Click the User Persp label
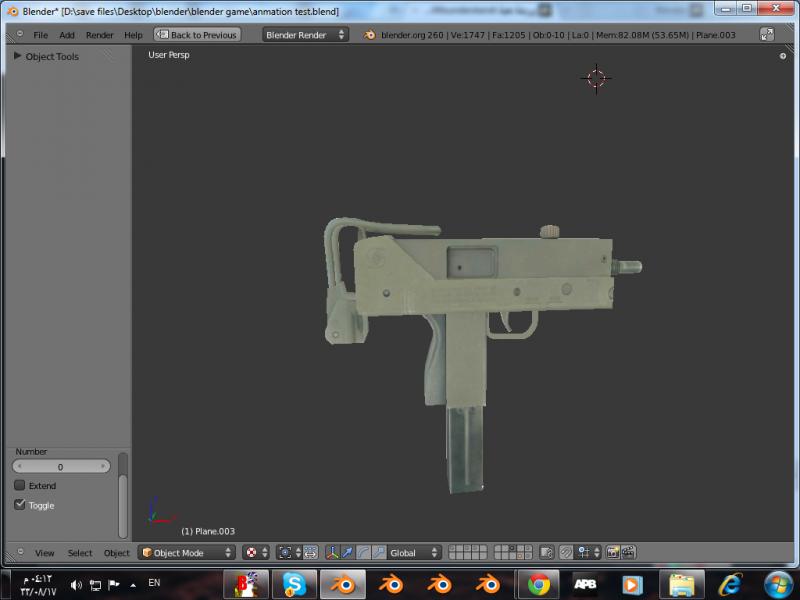800x600 pixels. tap(169, 55)
